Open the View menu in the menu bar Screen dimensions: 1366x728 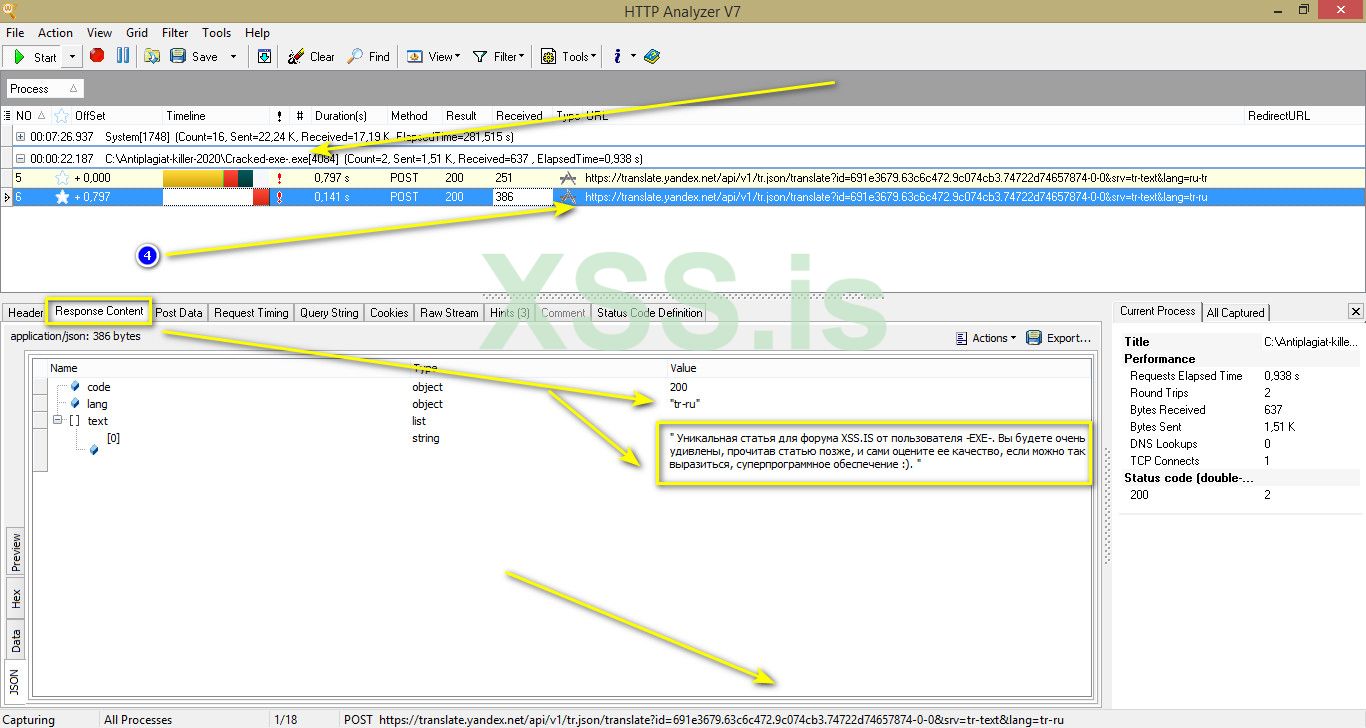point(99,33)
